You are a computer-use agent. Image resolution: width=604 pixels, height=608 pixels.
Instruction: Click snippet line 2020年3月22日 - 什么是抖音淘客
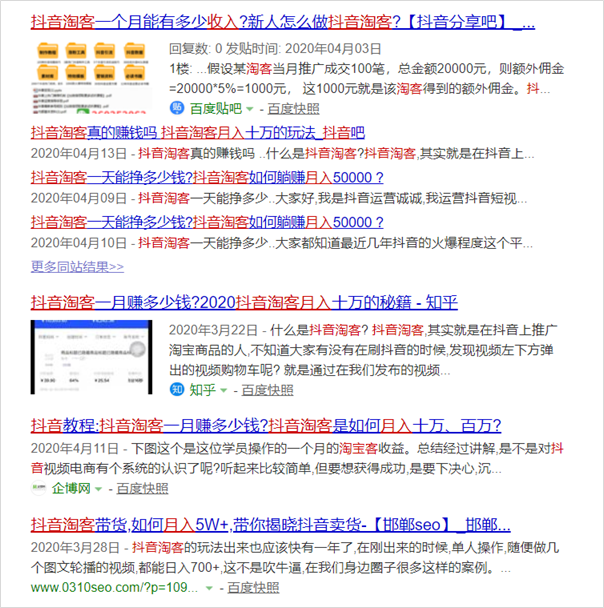[x=363, y=330]
